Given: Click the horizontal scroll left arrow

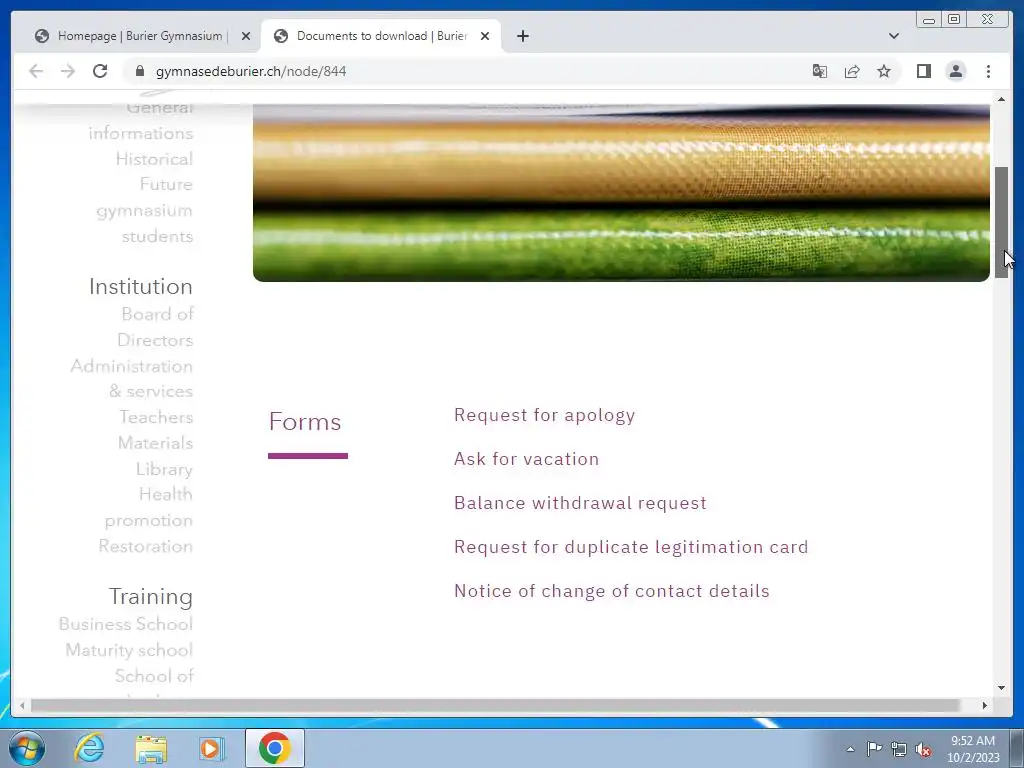Looking at the screenshot, I should (x=22, y=705).
